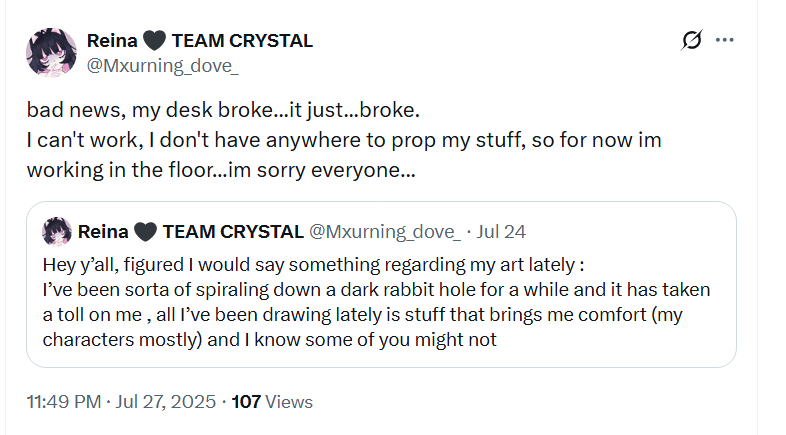The height and width of the screenshot is (435, 786).
Task: Click 'TEAM CRYSTAL' text in quoted post header
Action: 233,232
